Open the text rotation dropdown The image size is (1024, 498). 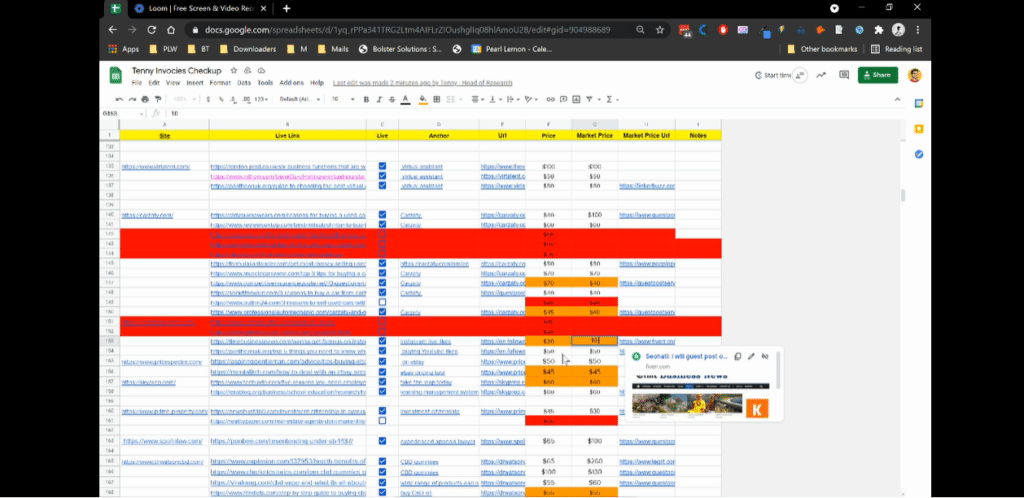[531, 99]
